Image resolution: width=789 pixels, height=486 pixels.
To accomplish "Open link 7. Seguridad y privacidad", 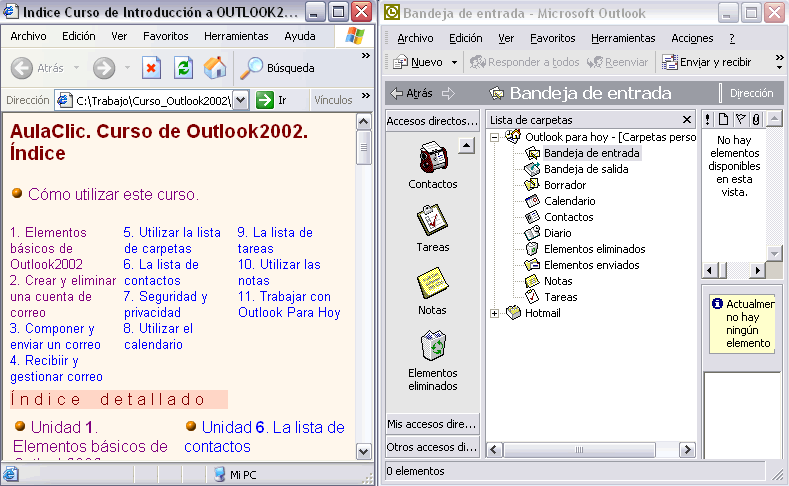I will tap(165, 305).
